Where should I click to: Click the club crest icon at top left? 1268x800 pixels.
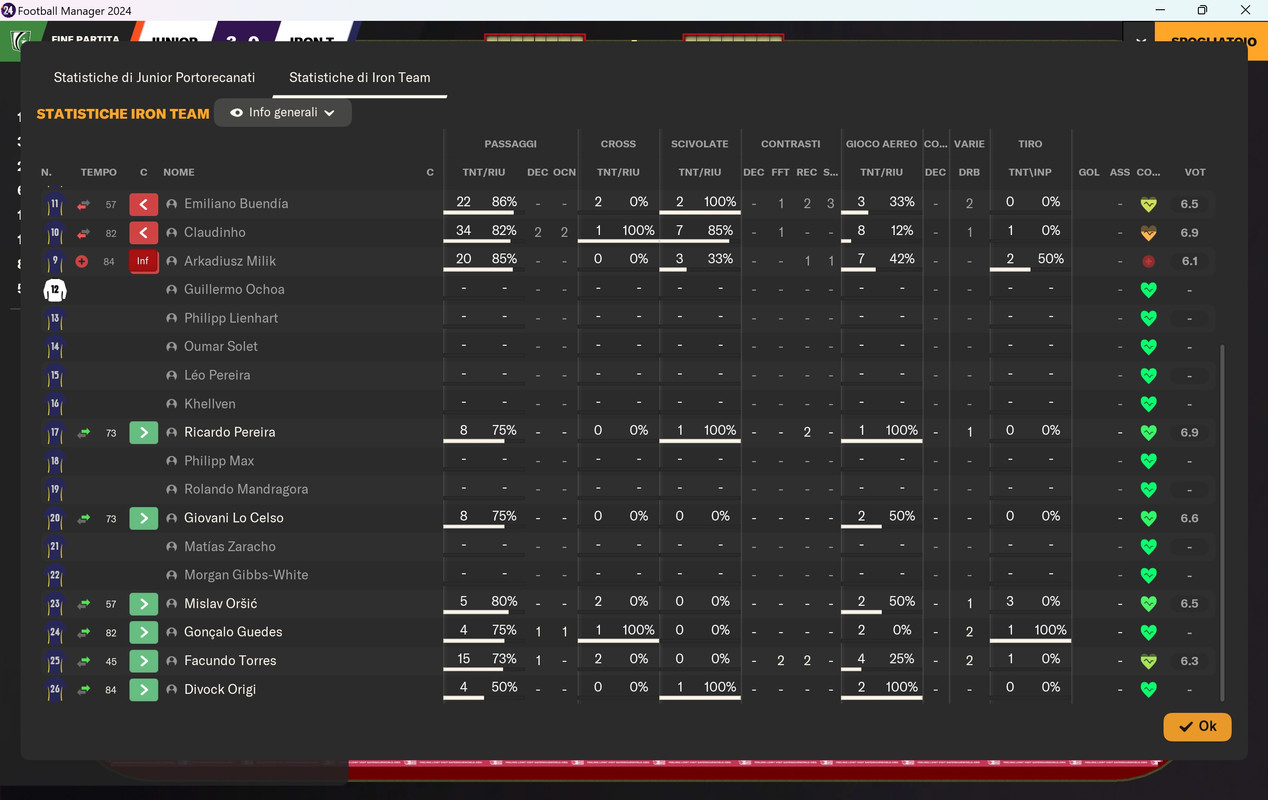pos(19,42)
